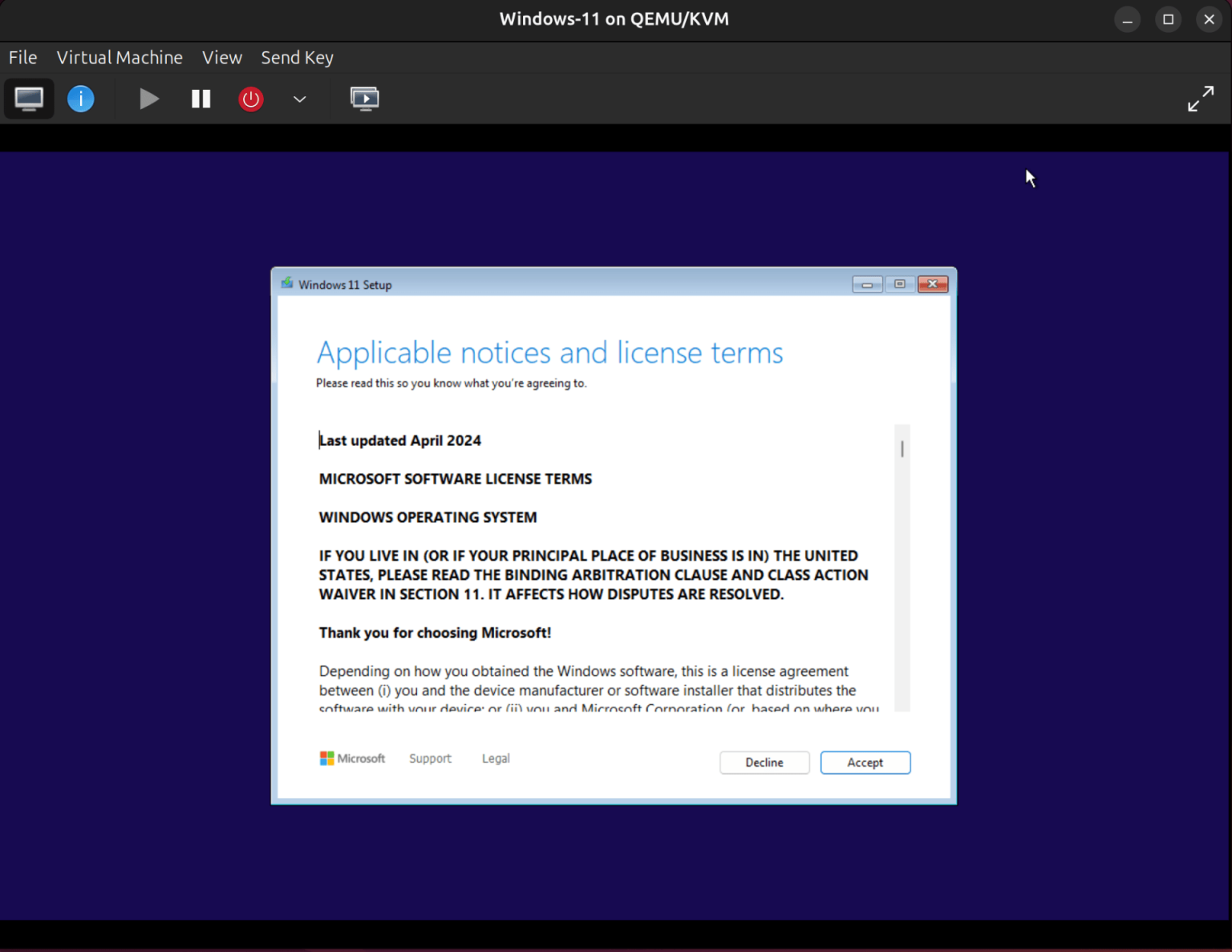Shut down the virtual machine
Screen dimensions: 1232x952
coord(250,98)
